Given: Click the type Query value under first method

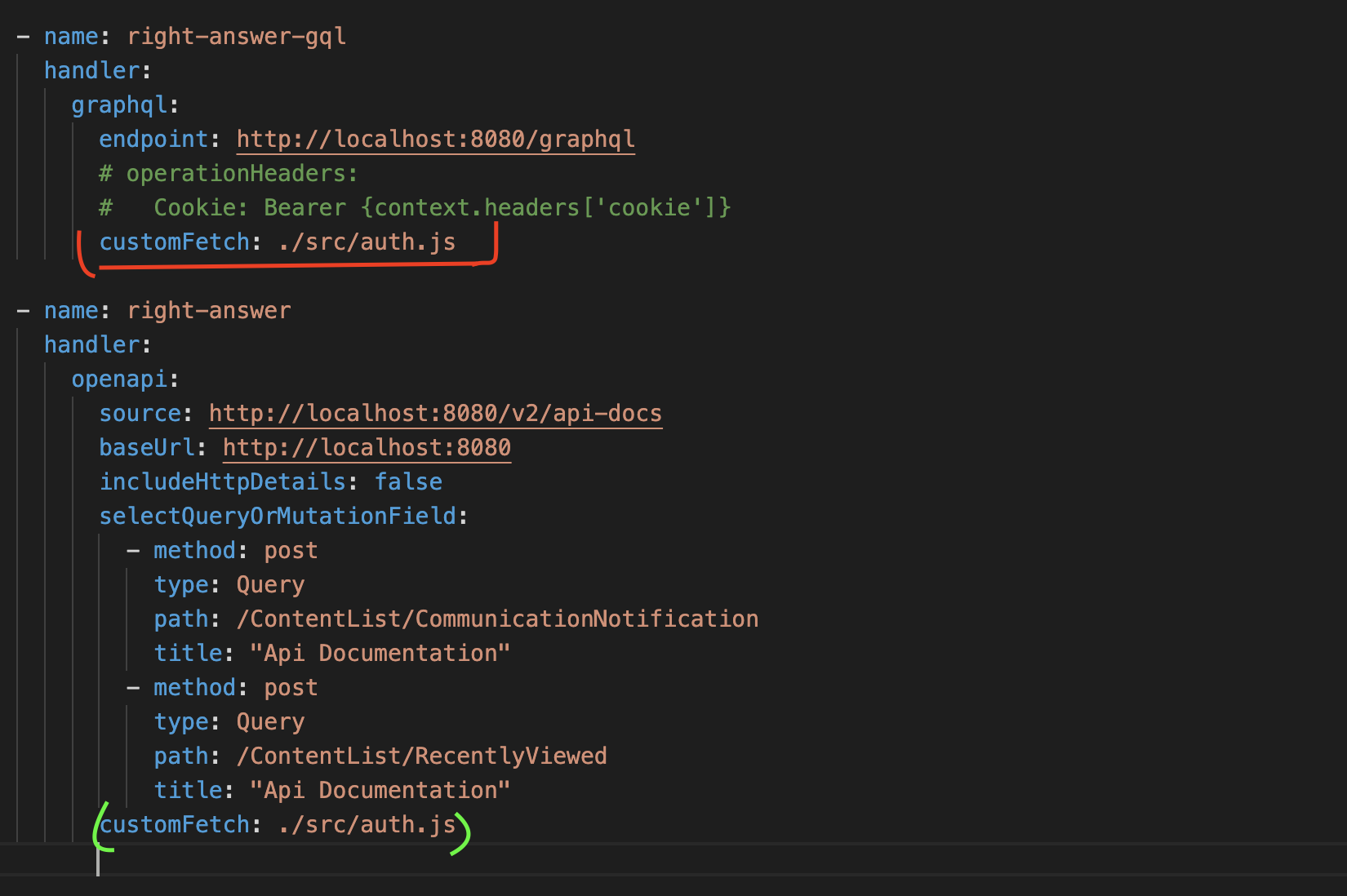Looking at the screenshot, I should 269,584.
